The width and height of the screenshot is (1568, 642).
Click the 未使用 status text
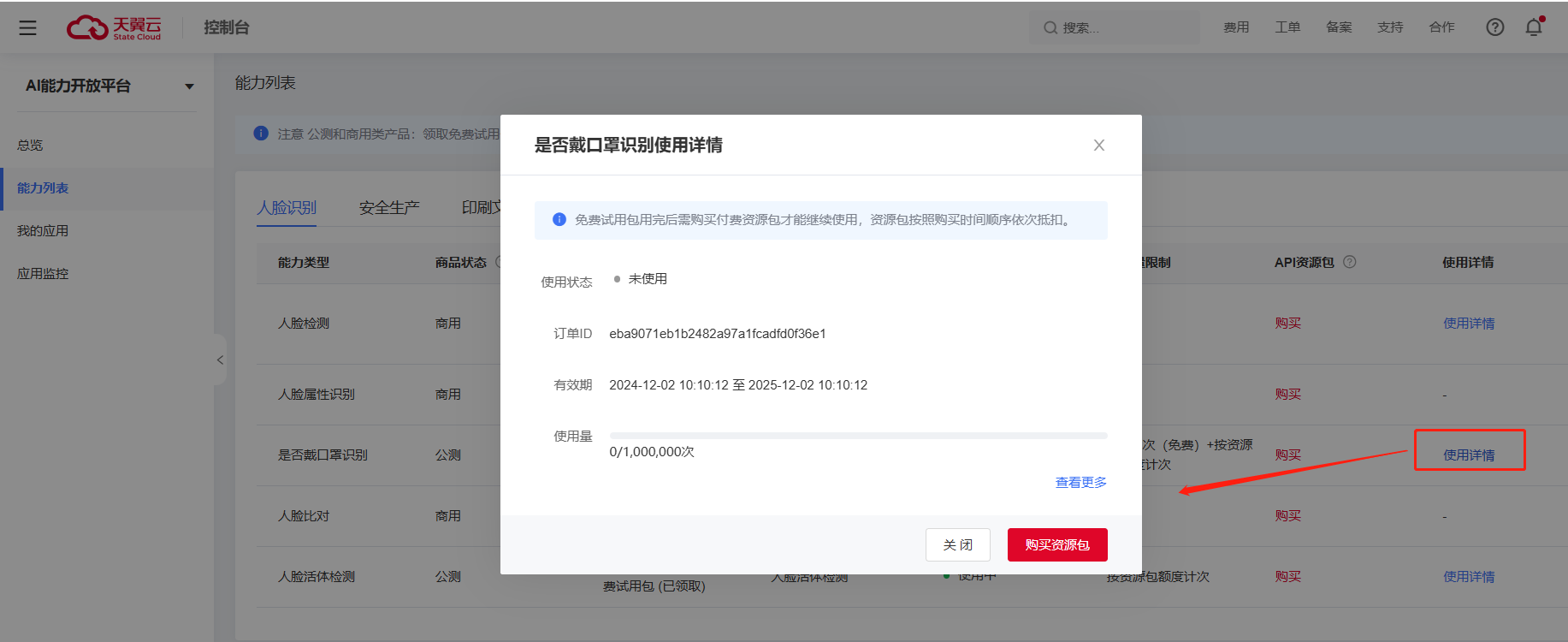click(x=648, y=279)
